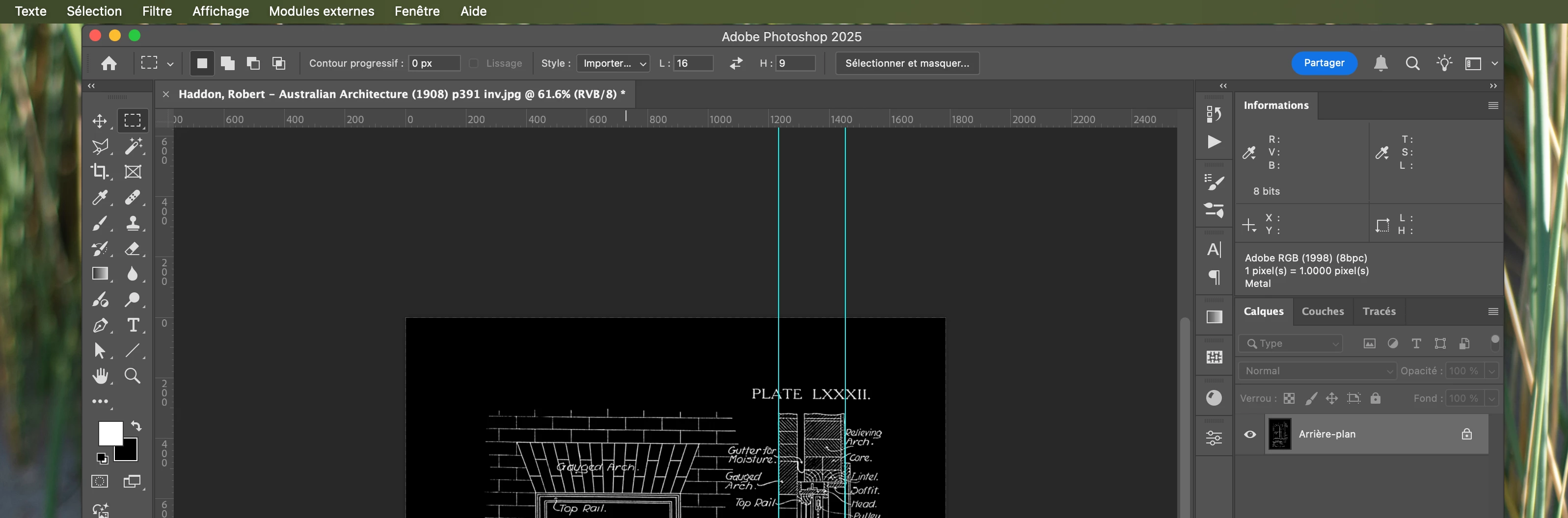Open the Discover lightbulb panel
The height and width of the screenshot is (518, 1568).
click(x=1444, y=63)
